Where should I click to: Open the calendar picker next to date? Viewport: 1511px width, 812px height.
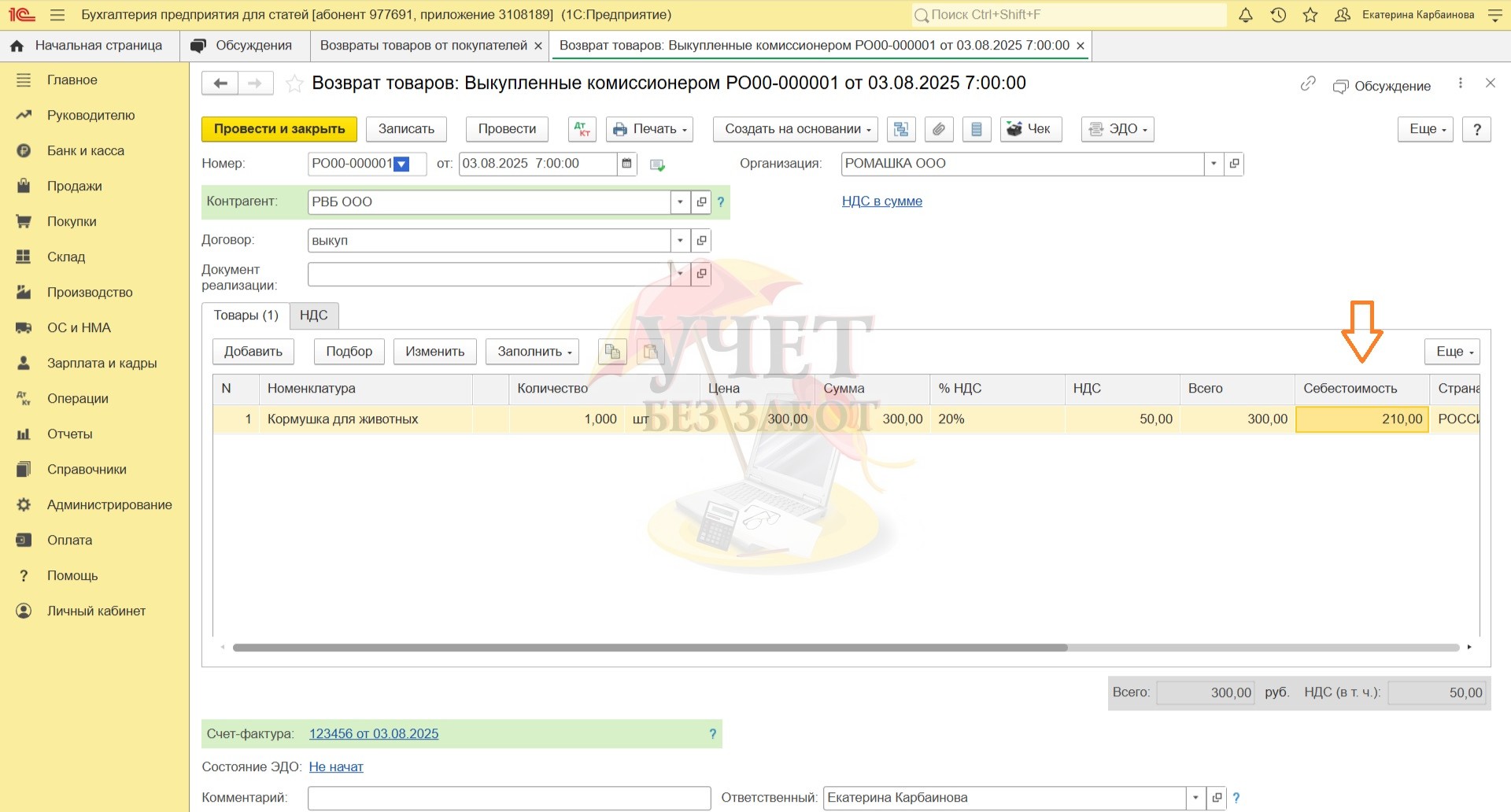[626, 164]
